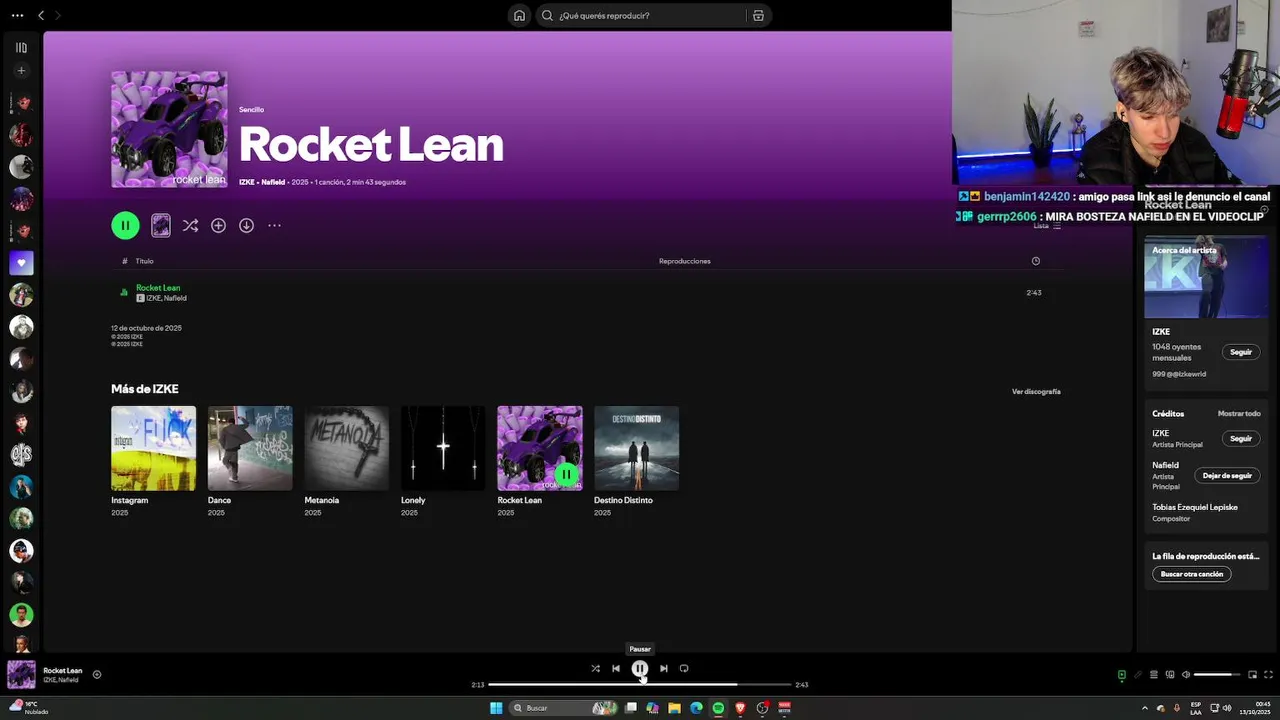Toggle the Now Playing view icon

(1121, 675)
